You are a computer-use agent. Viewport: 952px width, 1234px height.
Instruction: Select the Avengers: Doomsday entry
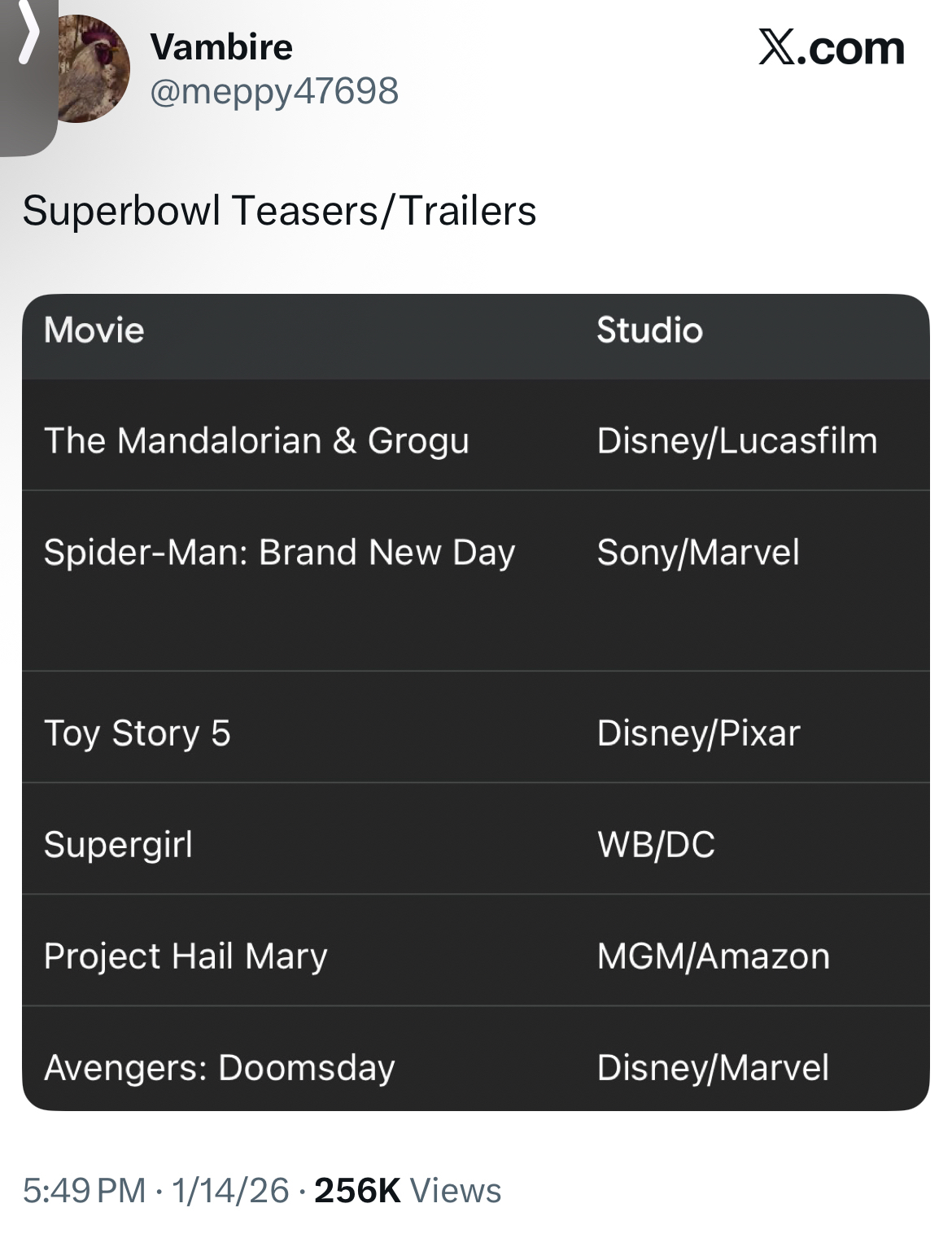point(220,1068)
